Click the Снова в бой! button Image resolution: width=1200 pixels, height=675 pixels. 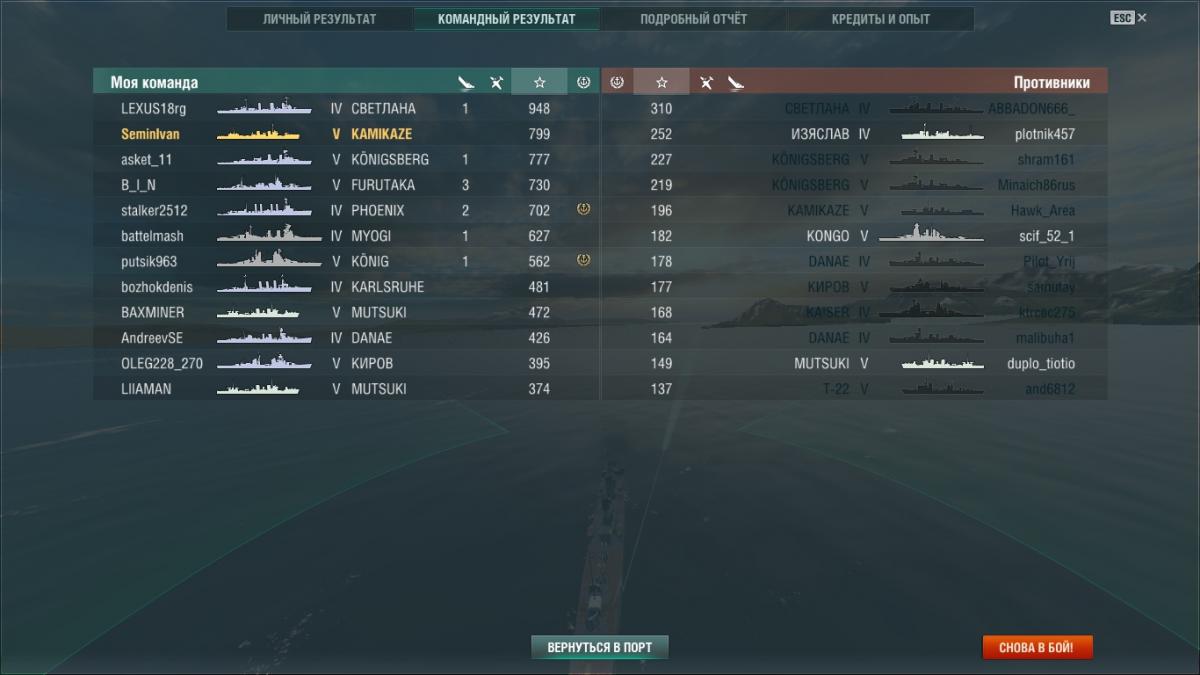click(x=1037, y=647)
